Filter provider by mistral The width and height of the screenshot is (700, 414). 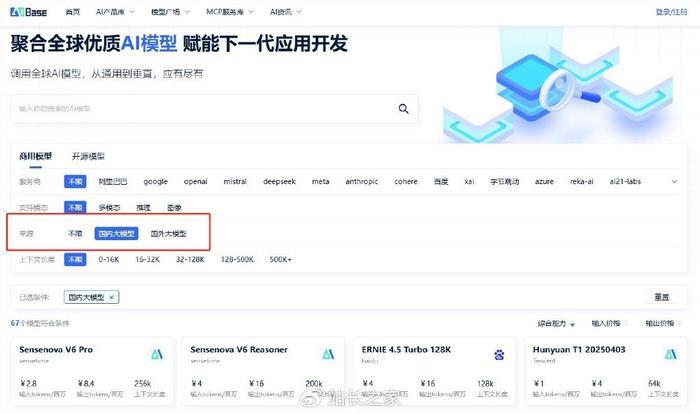[x=235, y=181]
